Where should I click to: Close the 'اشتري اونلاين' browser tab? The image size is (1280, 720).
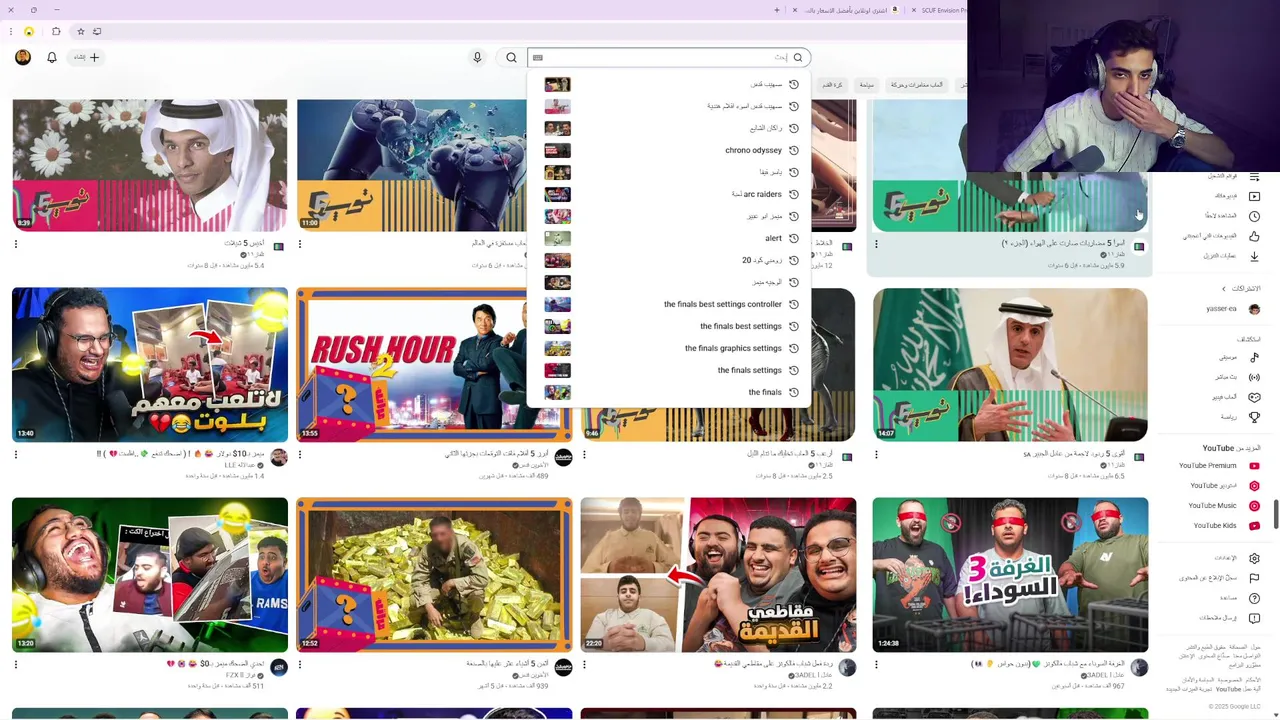795,10
